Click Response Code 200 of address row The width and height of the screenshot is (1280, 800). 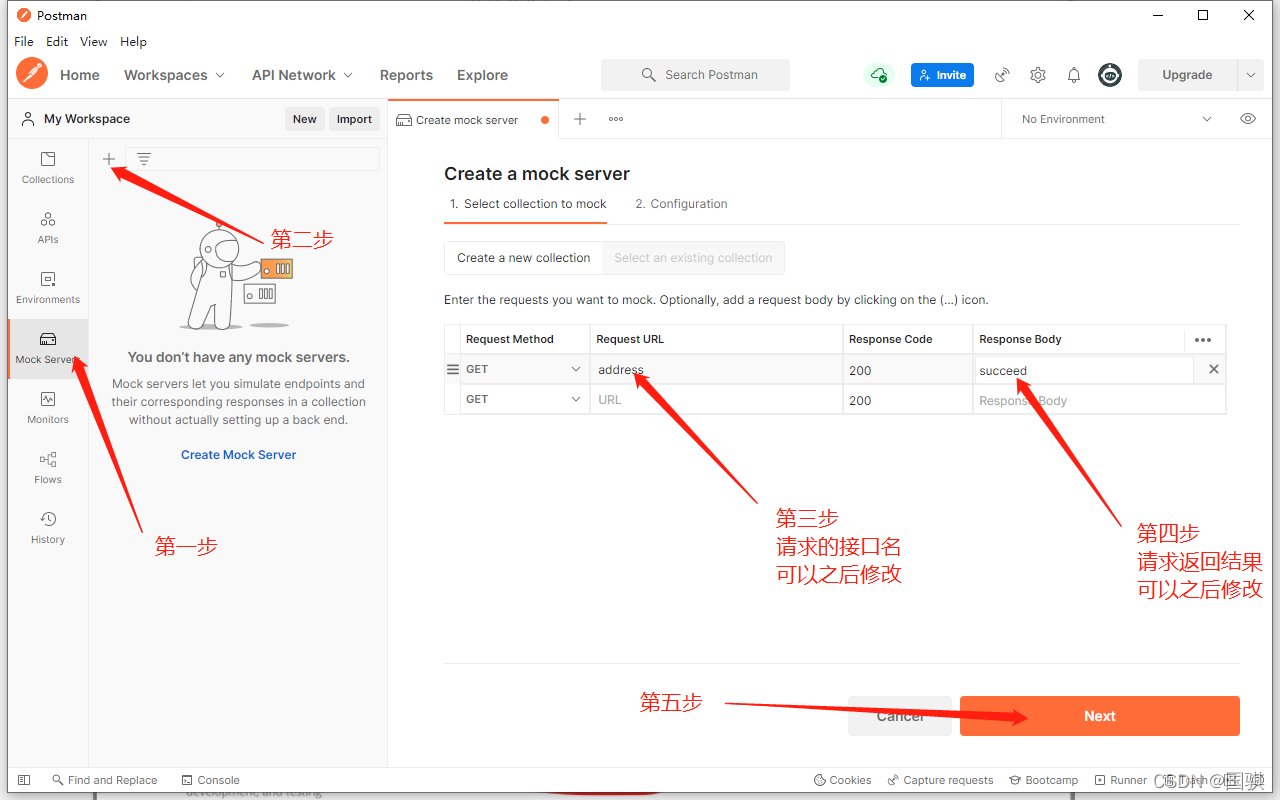coord(908,370)
